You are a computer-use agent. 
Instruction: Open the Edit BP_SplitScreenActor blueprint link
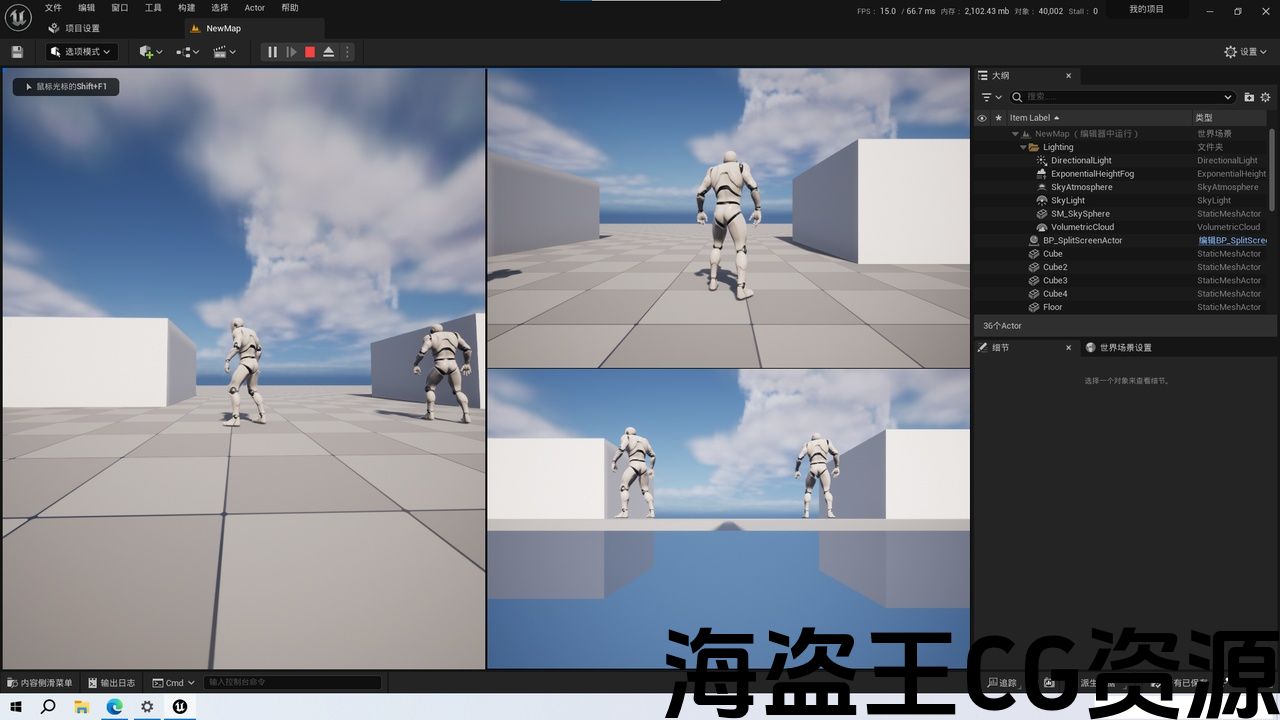1232,240
